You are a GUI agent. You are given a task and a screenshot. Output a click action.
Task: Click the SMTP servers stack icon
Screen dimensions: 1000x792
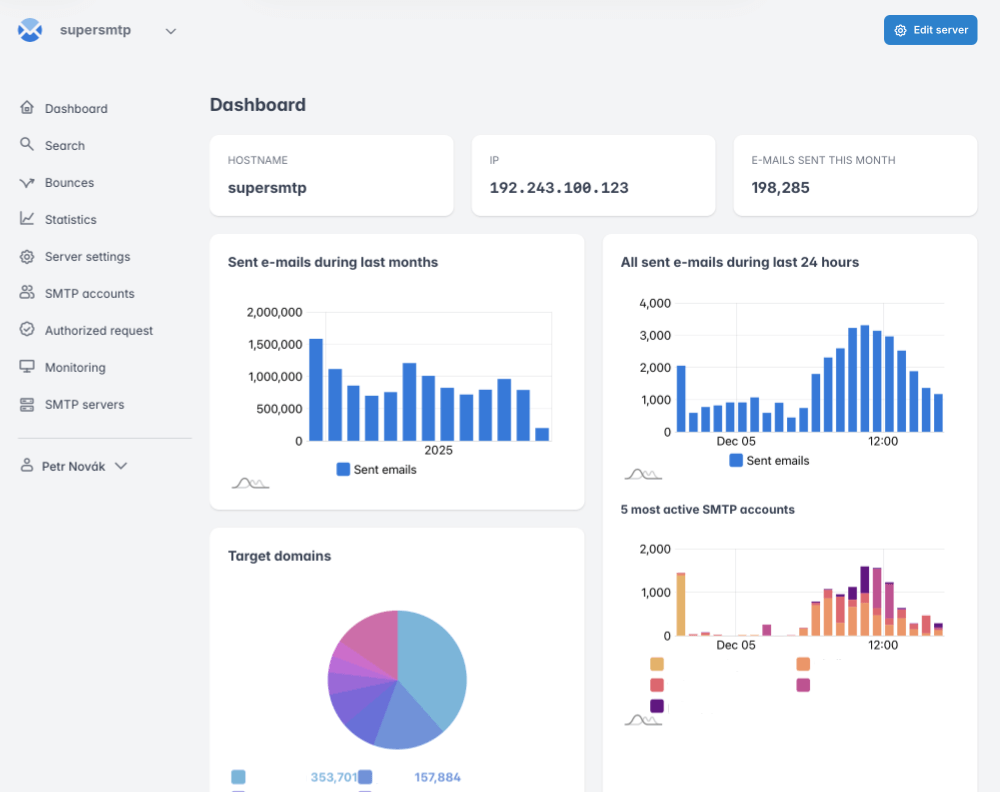[x=27, y=404]
